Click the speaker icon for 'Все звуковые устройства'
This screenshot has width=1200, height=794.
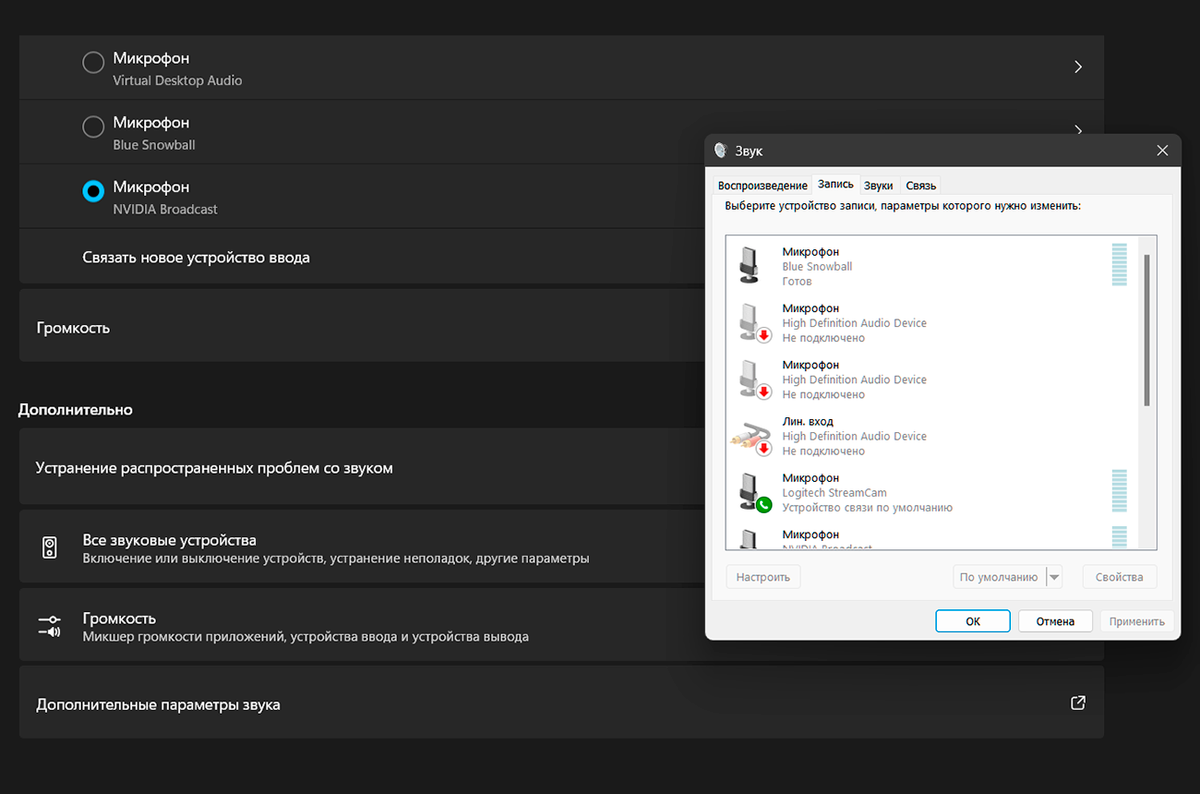50,547
